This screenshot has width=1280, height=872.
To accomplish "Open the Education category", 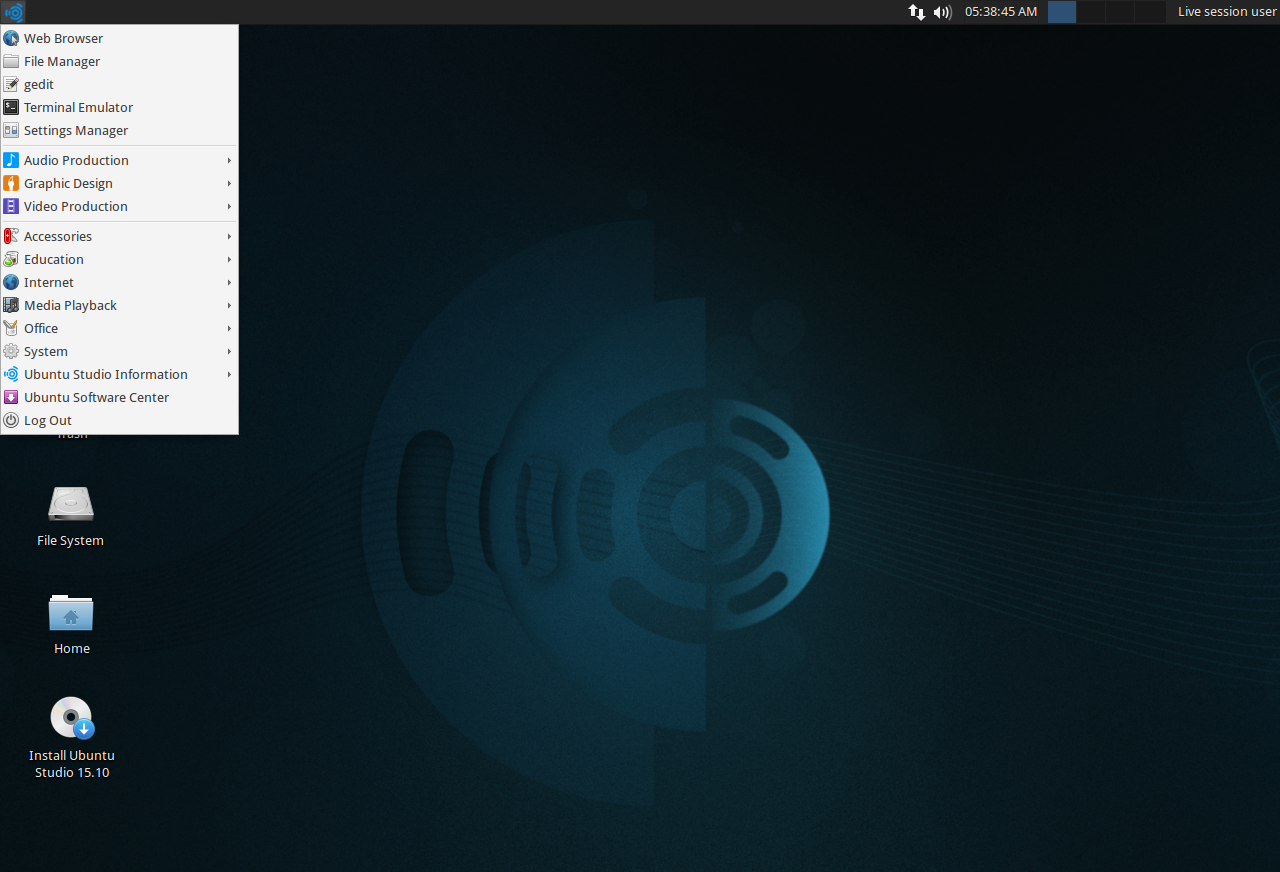I will (x=54, y=259).
